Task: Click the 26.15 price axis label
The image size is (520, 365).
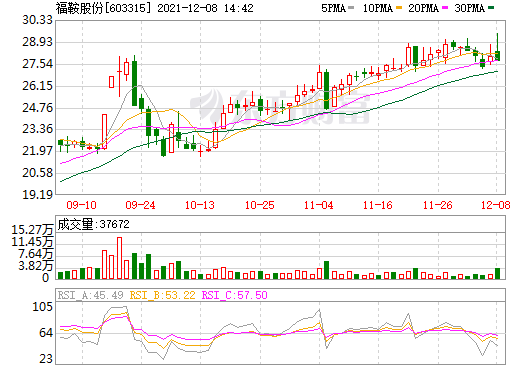Action: 38,86
